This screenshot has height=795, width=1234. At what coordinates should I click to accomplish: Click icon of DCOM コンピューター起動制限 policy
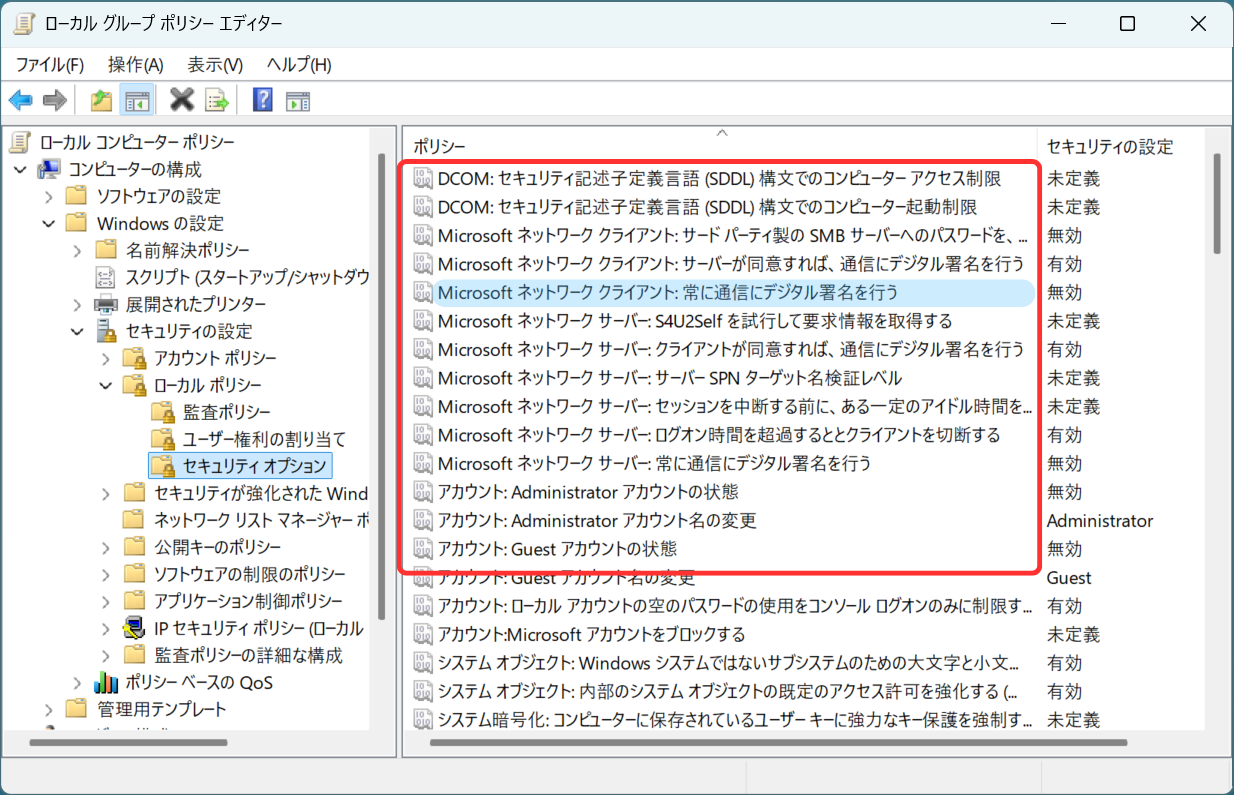pos(422,207)
